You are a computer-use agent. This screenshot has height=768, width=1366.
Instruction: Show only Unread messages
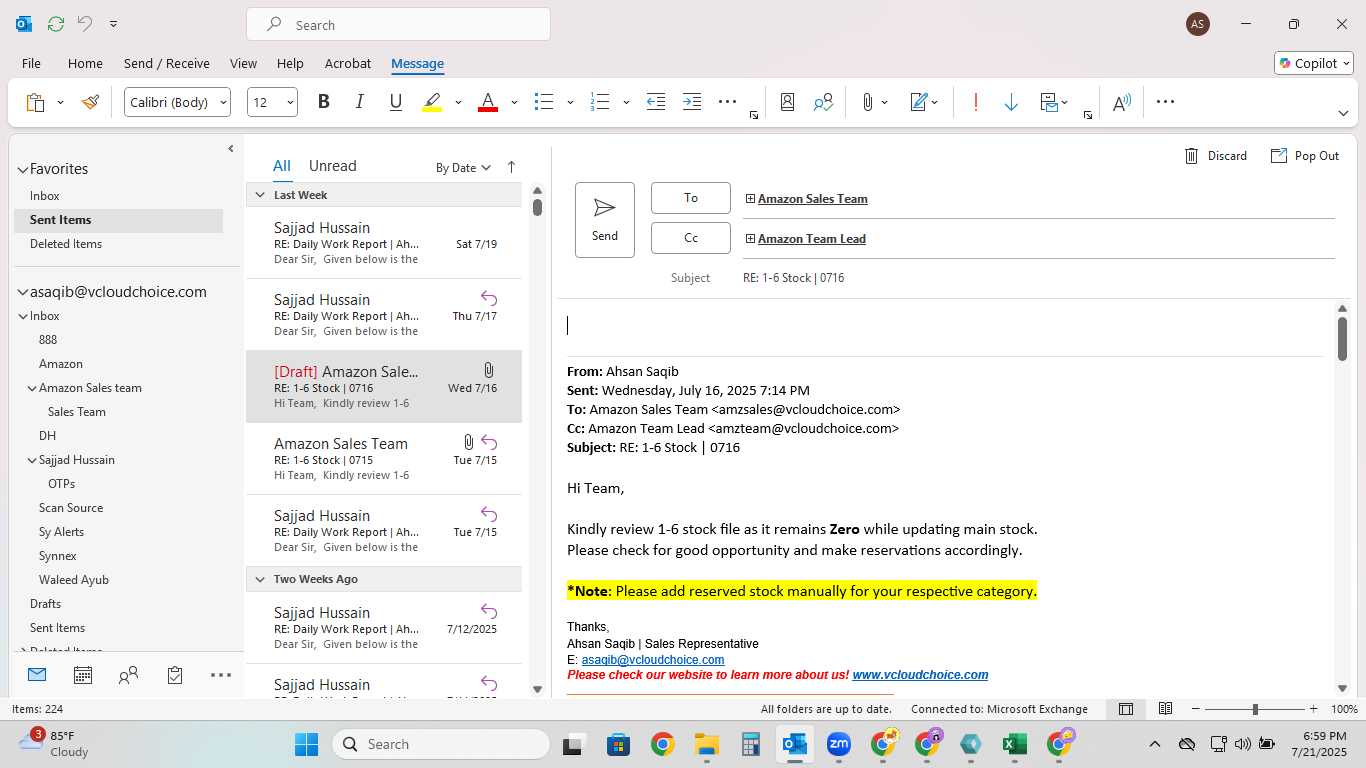[332, 166]
